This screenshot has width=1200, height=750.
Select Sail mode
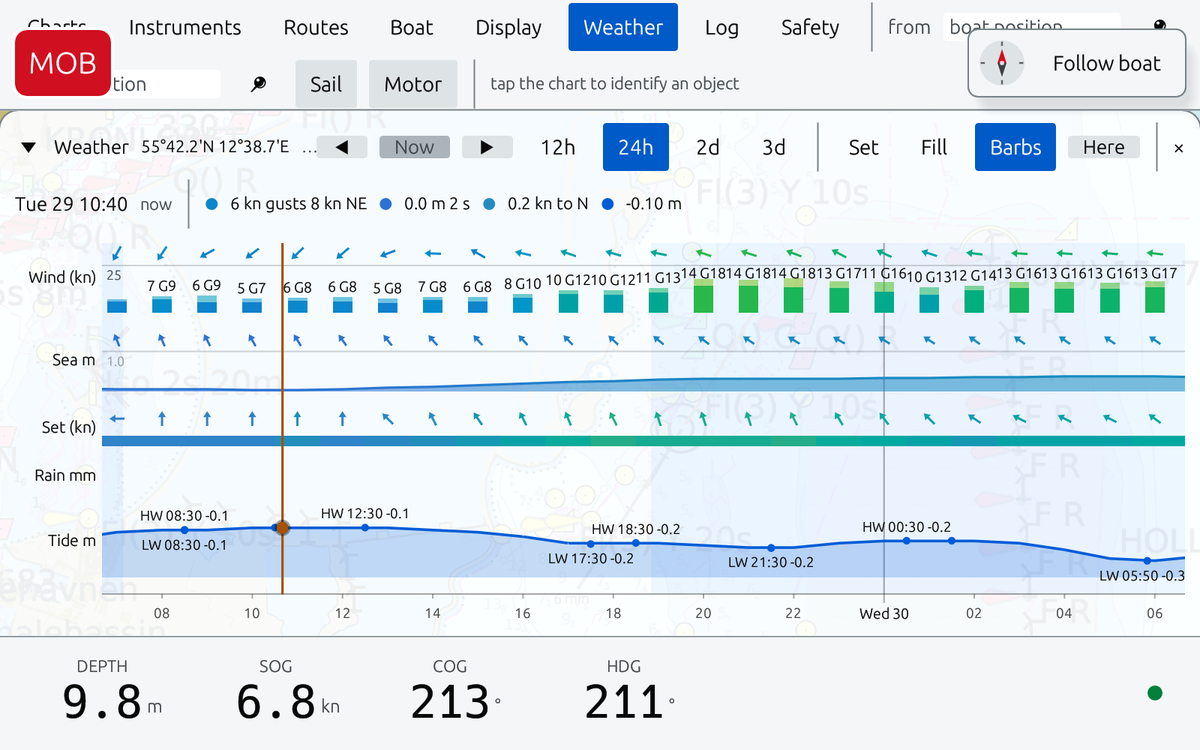(x=326, y=84)
